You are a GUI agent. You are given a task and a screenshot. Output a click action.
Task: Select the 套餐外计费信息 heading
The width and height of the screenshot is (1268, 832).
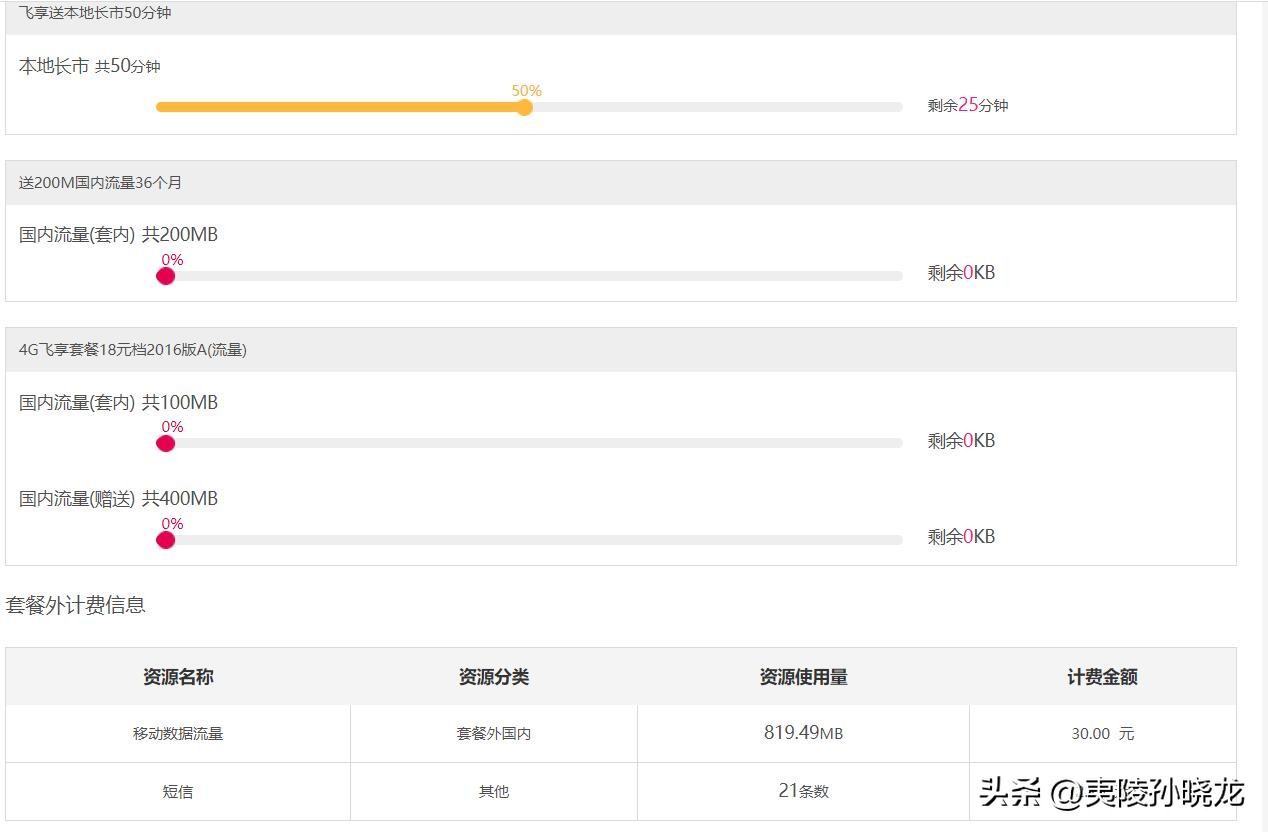coord(76,604)
